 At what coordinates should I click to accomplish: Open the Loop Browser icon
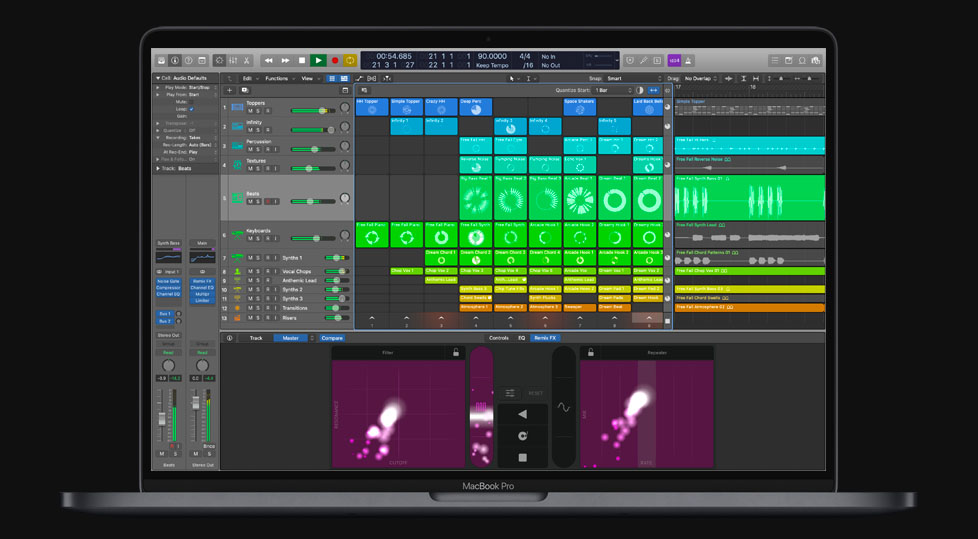[x=802, y=61]
